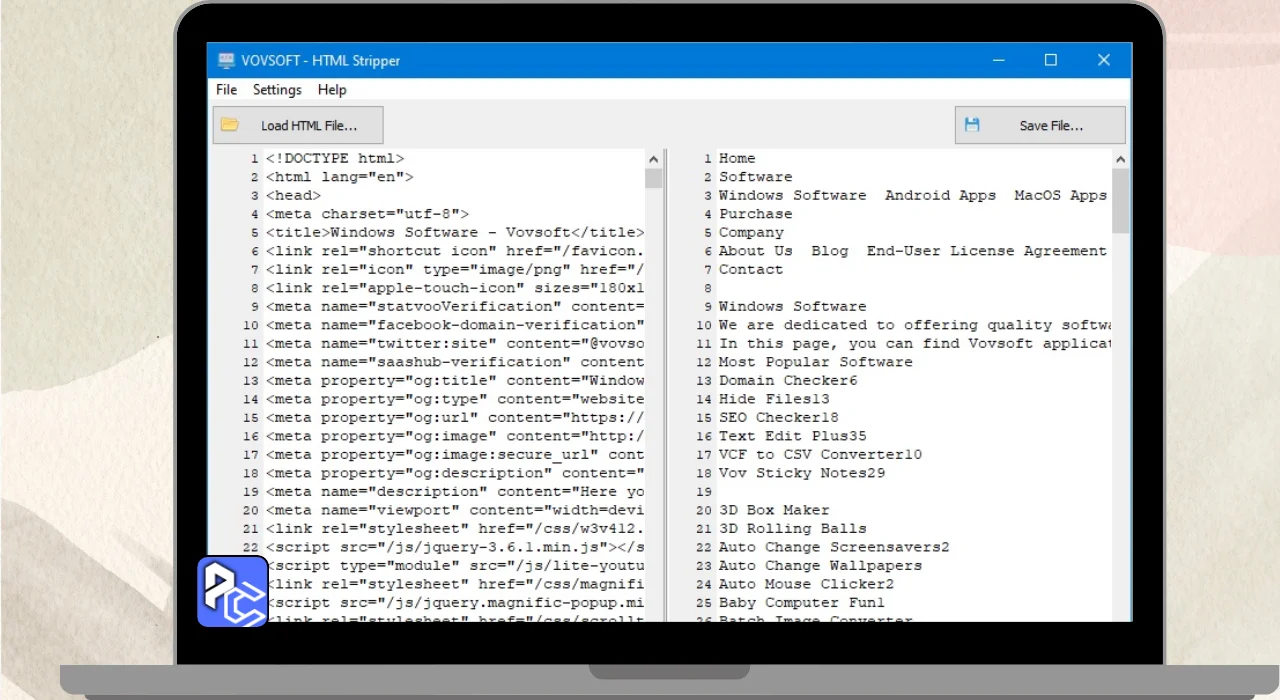Screen dimensions: 1280x700
Task: Click the apple-touch-icon link line
Action: point(455,288)
